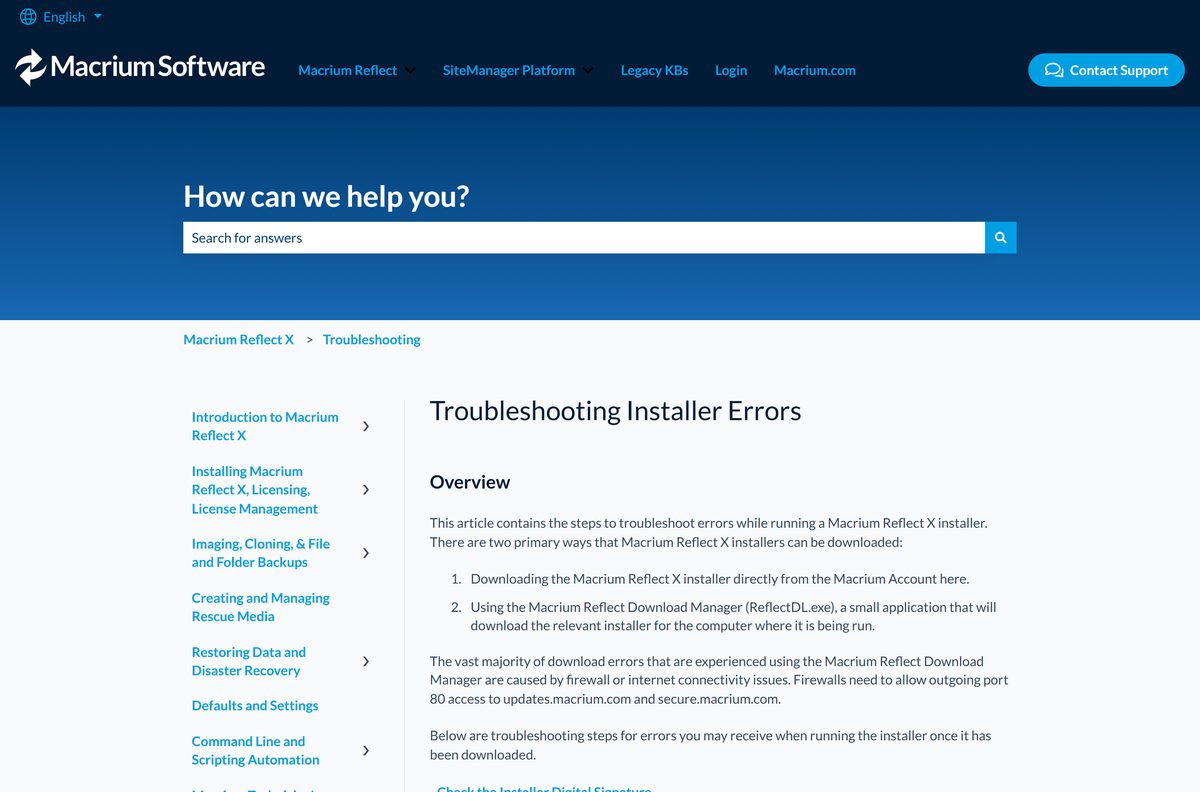Expand Restoring Data and Disaster Recovery chevron
Image resolution: width=1200 pixels, height=792 pixels.
pos(366,661)
